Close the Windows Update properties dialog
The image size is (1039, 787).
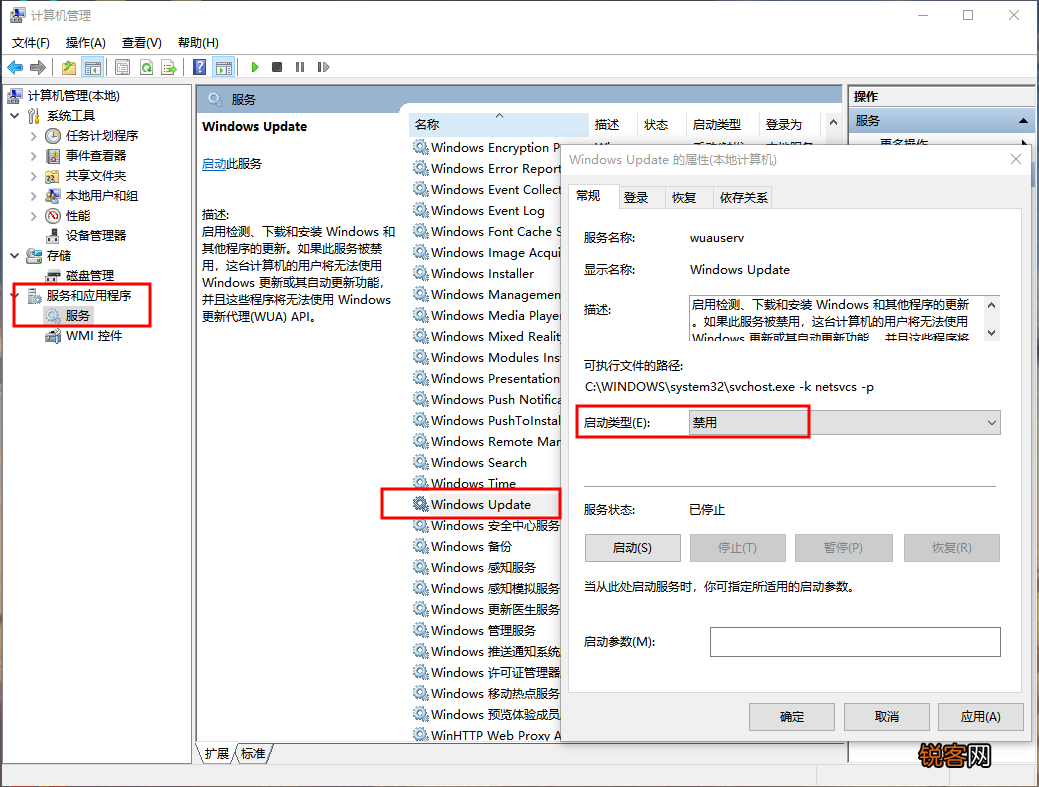click(1016, 159)
